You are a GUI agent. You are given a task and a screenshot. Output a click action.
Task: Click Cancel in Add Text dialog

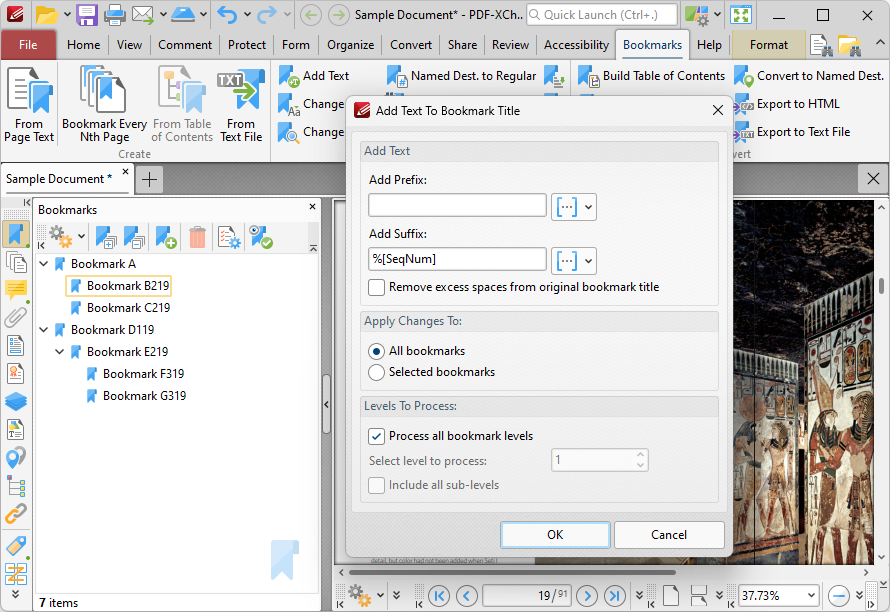point(669,535)
